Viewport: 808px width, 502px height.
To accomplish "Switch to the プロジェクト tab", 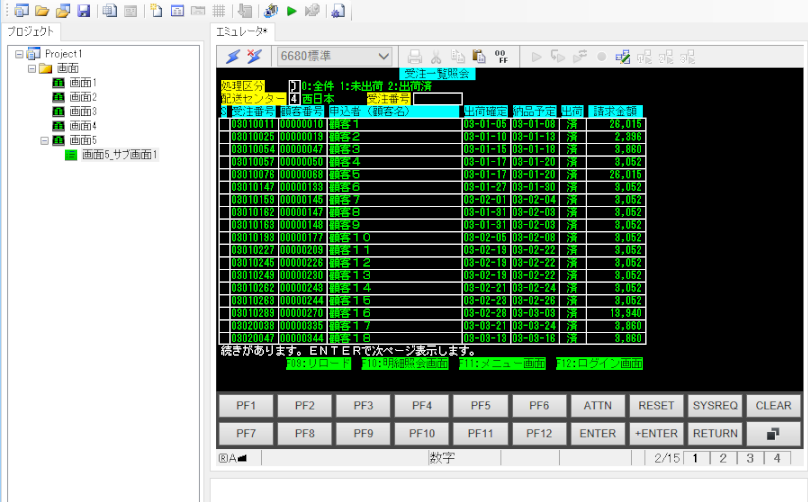I will (x=31, y=31).
